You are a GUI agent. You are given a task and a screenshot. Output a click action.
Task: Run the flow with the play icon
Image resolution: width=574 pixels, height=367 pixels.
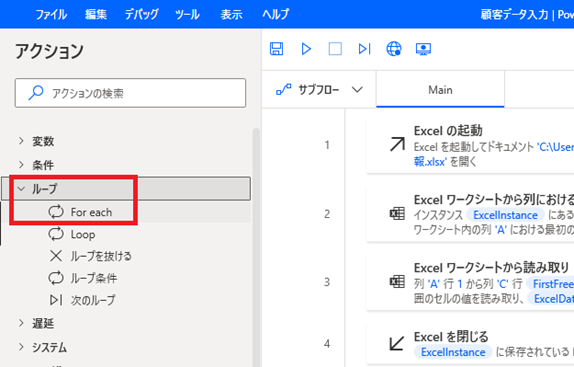[306, 49]
